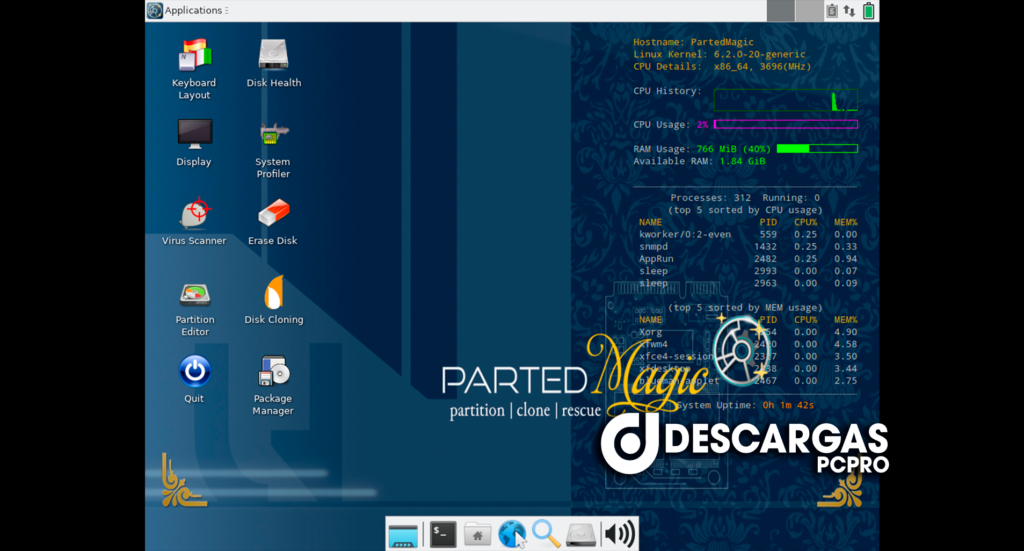Click the 'Xorg' row in memory list
1024x551 pixels.
pos(748,332)
